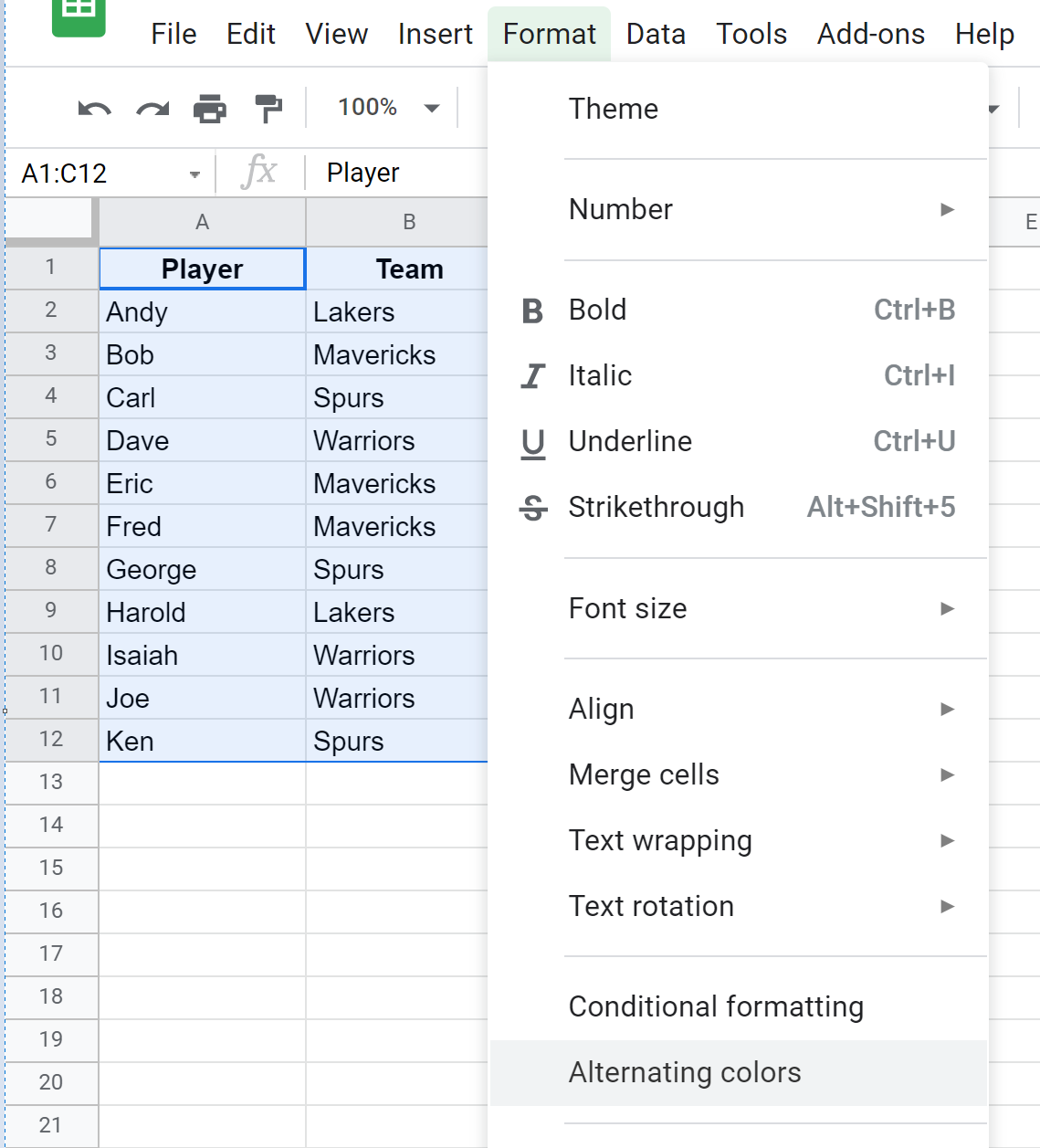Screen dimensions: 1040x1148
Task: Apply Underline from the Format menu
Action: coord(630,442)
